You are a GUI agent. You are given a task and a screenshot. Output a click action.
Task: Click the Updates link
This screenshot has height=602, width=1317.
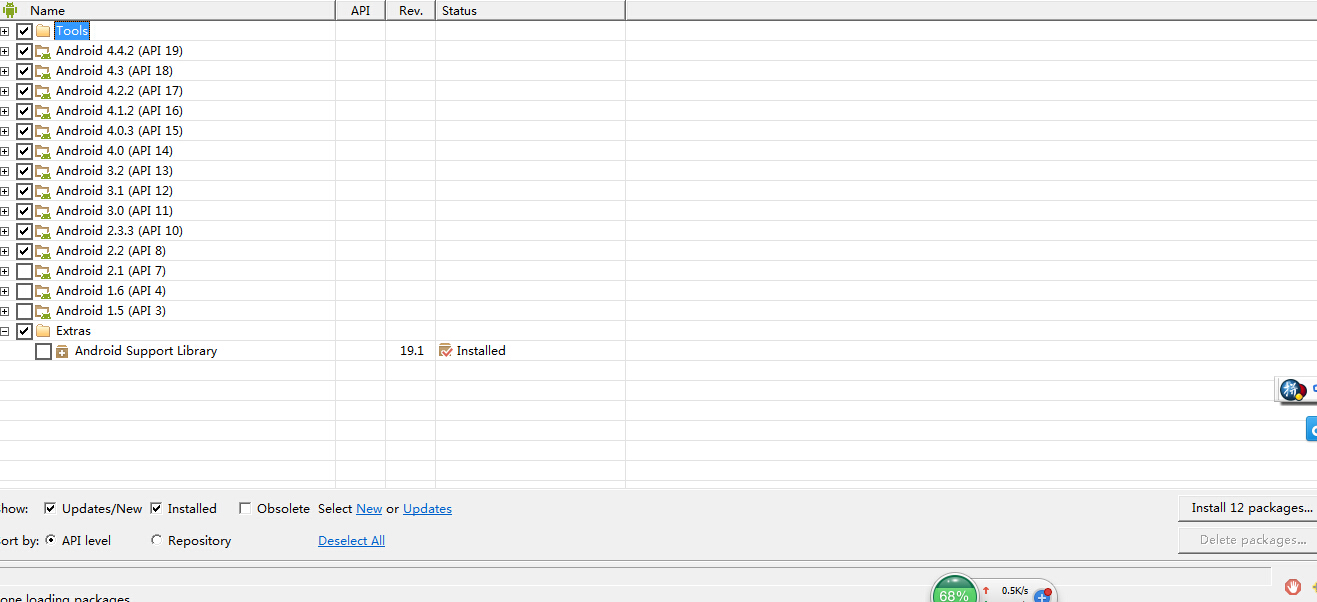click(427, 509)
